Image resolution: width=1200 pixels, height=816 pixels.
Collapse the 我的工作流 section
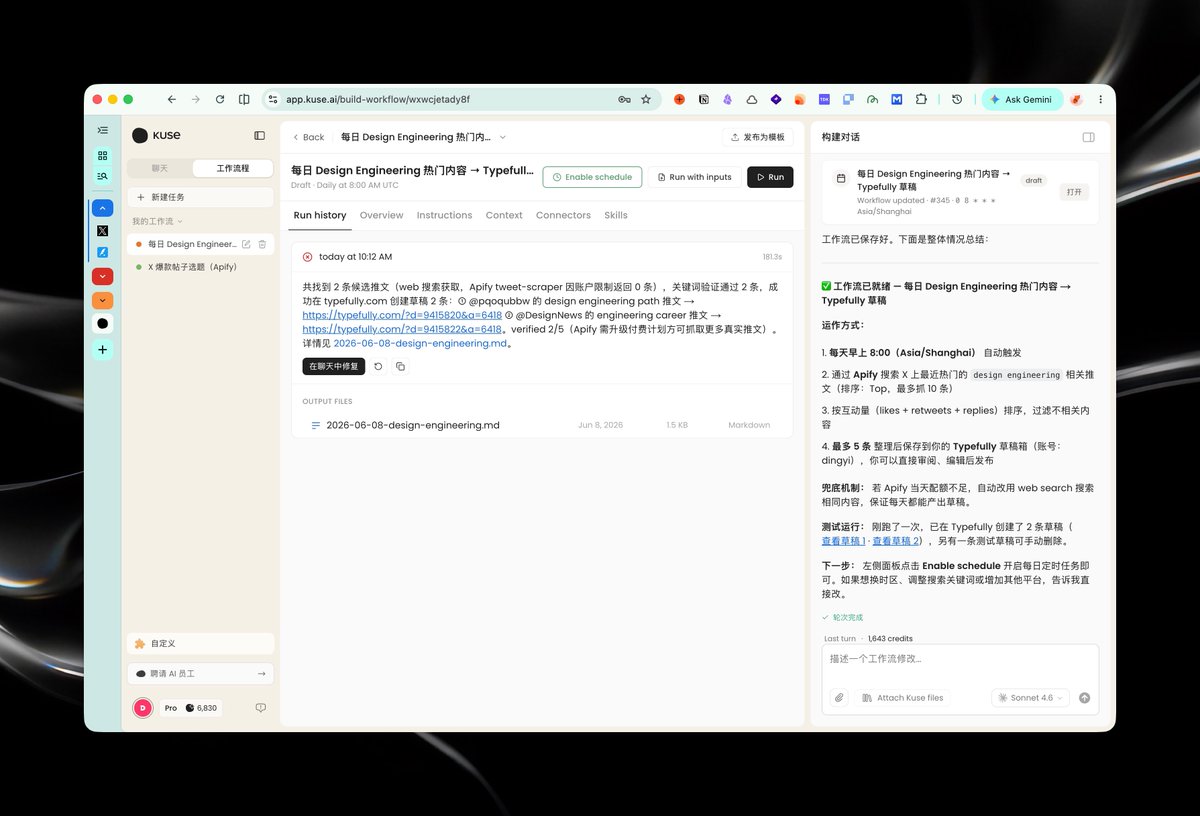coord(158,221)
